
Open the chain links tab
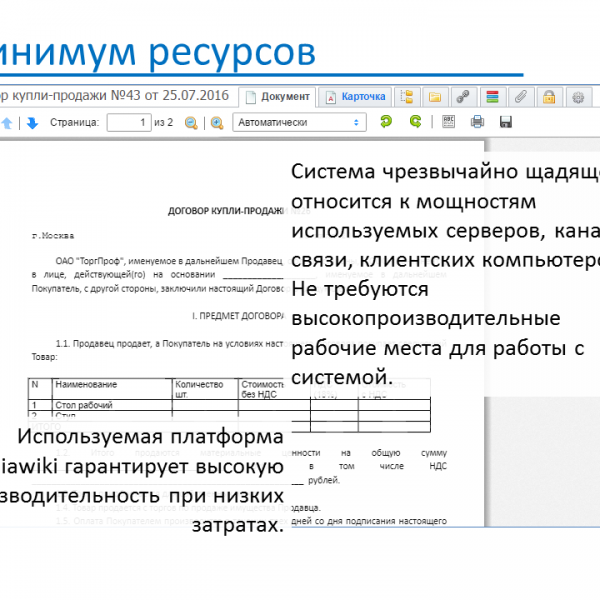click(x=463, y=97)
